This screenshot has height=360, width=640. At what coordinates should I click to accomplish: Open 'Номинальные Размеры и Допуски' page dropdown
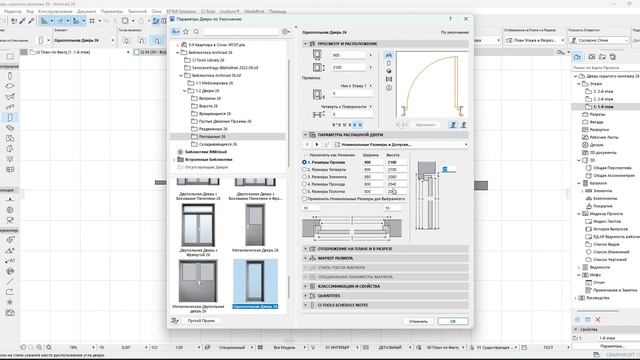point(401,144)
